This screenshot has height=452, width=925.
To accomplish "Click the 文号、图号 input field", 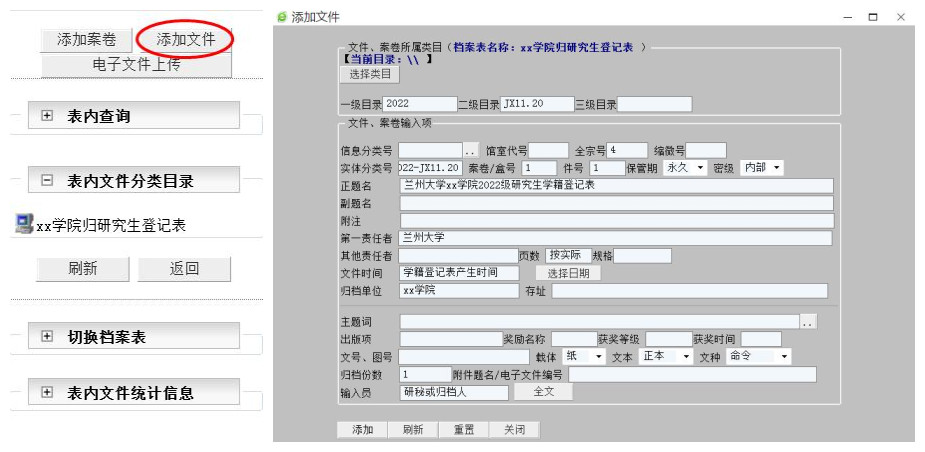I will coord(465,357).
